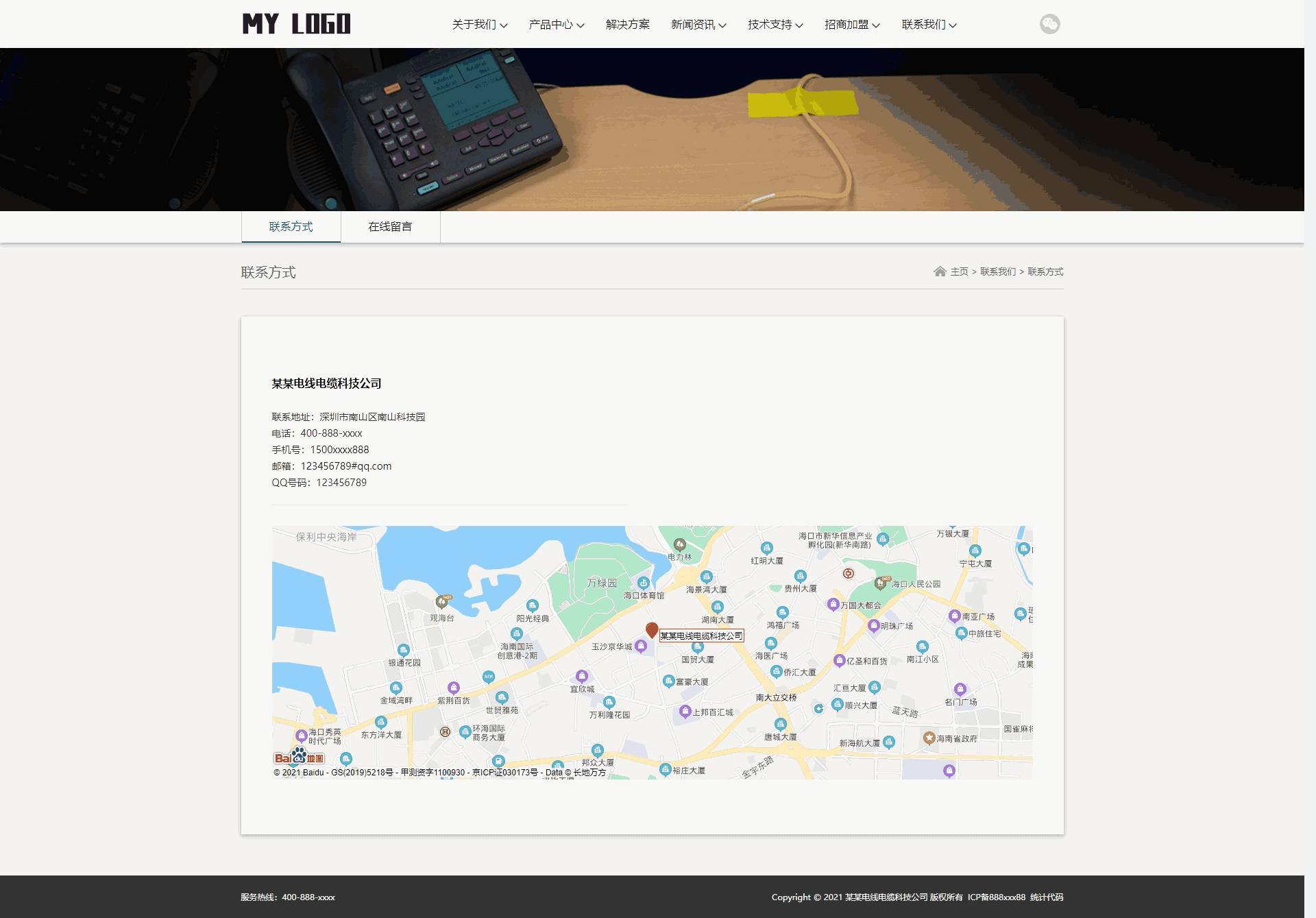Click 海口人民公园 map marker icon
Screen dimensions: 1316x918
[881, 583]
